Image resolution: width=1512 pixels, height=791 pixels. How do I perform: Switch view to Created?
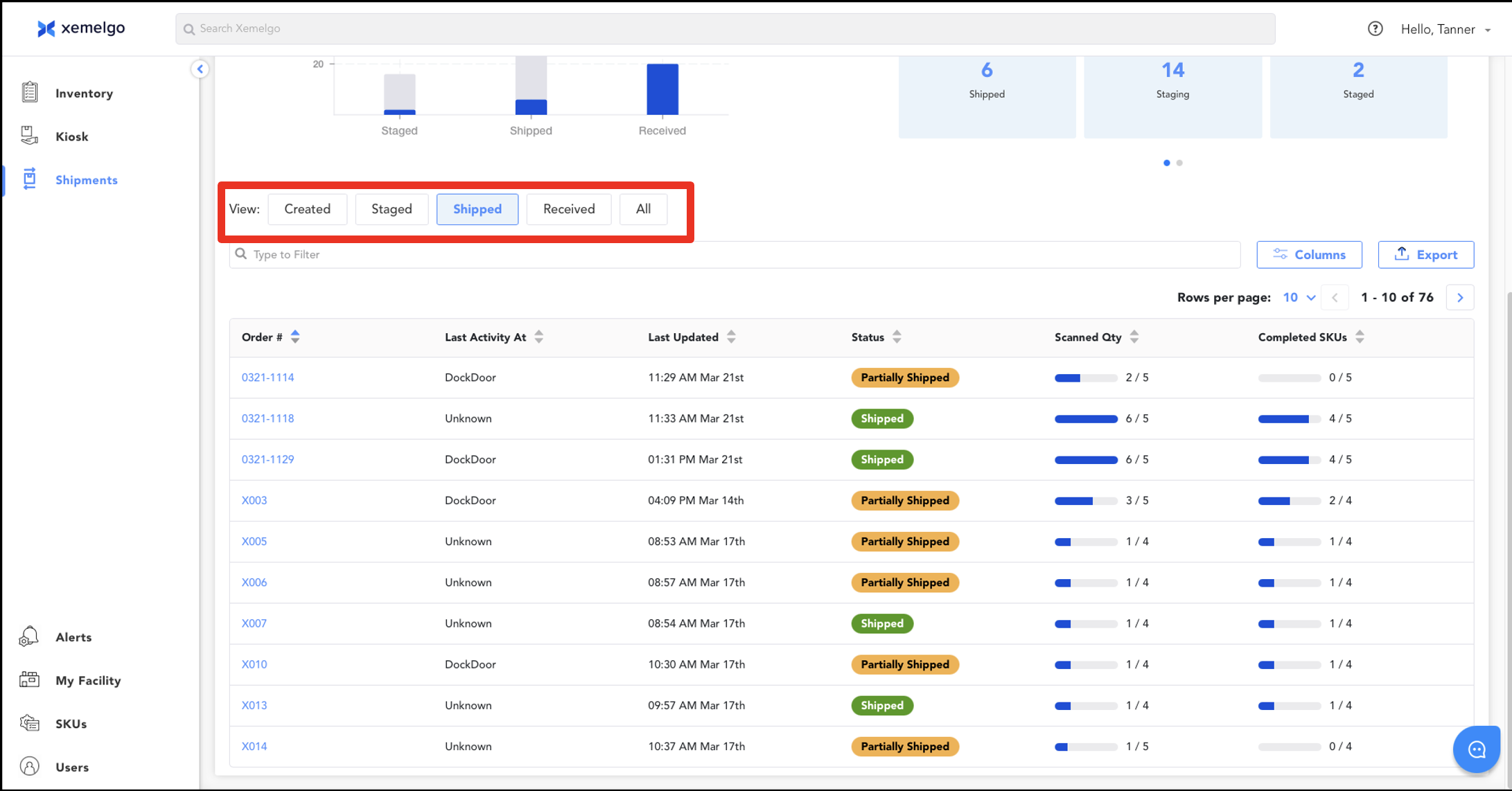pyautogui.click(x=307, y=209)
